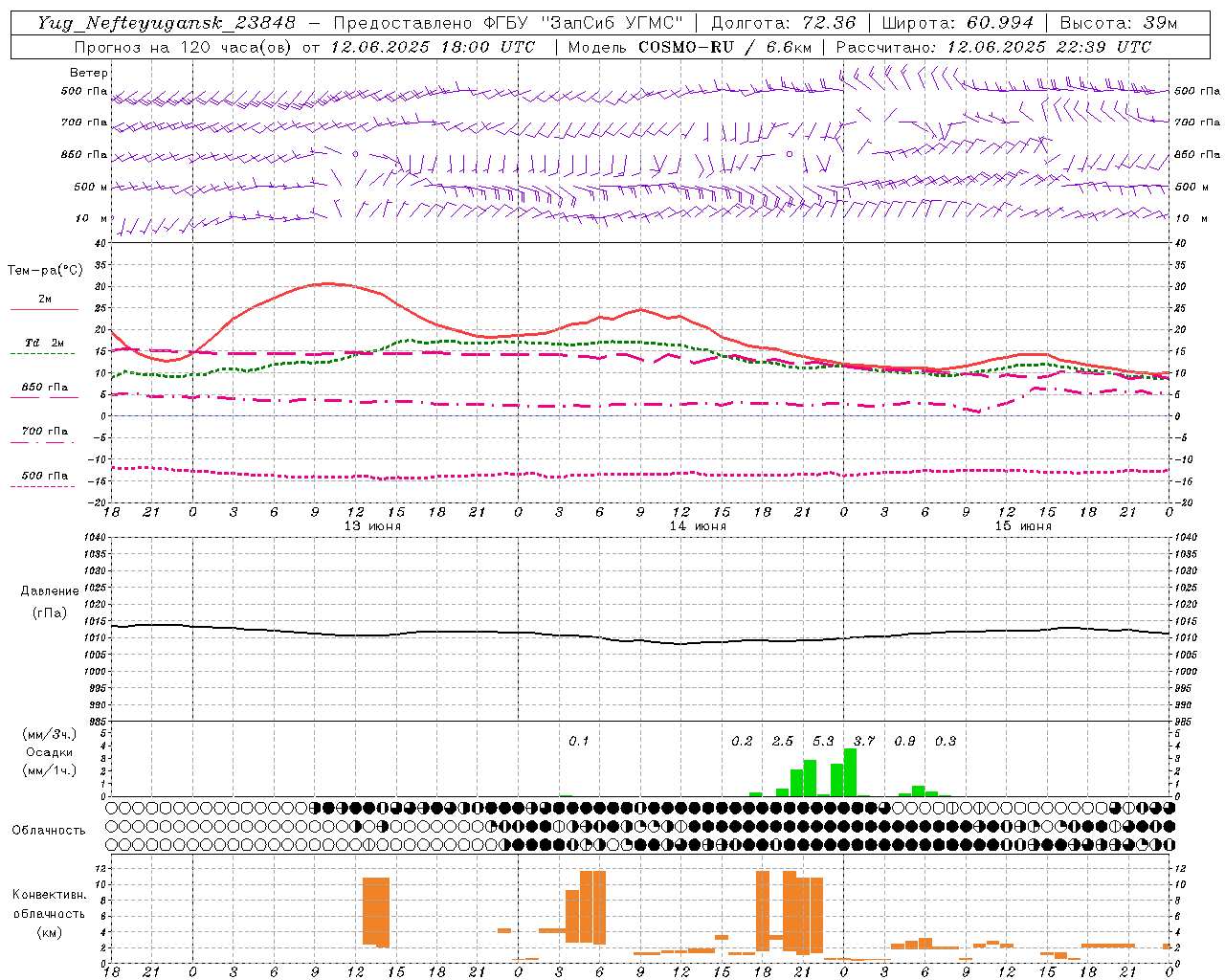Image resolution: width=1225 pixels, height=980 pixels.
Task: Select the model label 'COSMO-RU / 6.6км'
Action: [x=724, y=47]
